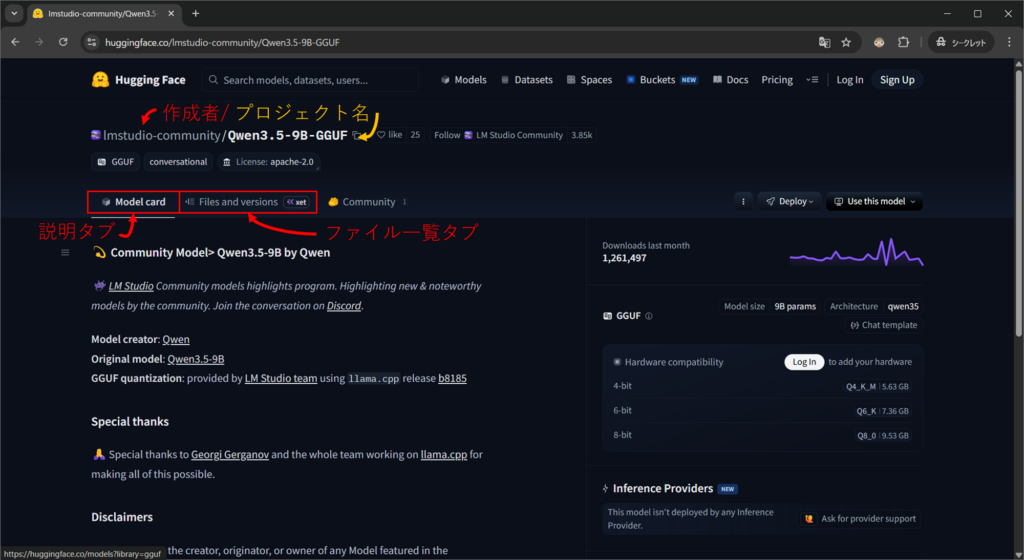The width and height of the screenshot is (1024, 560).
Task: Open the Qwen3.5-9B original model link
Action: click(x=195, y=359)
